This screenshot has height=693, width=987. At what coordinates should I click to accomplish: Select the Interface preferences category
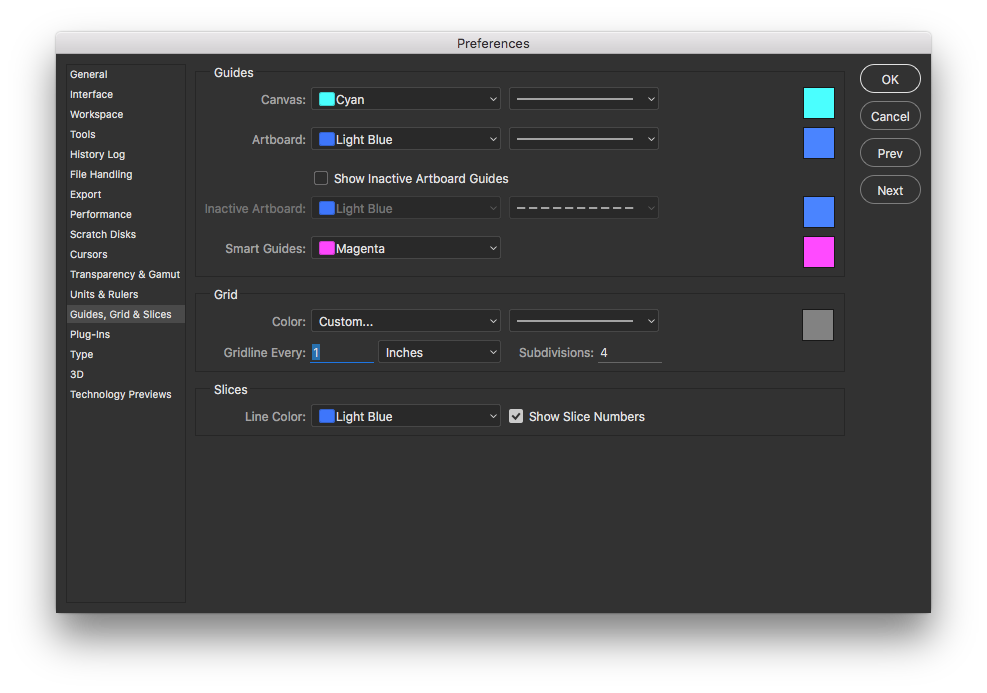point(91,94)
